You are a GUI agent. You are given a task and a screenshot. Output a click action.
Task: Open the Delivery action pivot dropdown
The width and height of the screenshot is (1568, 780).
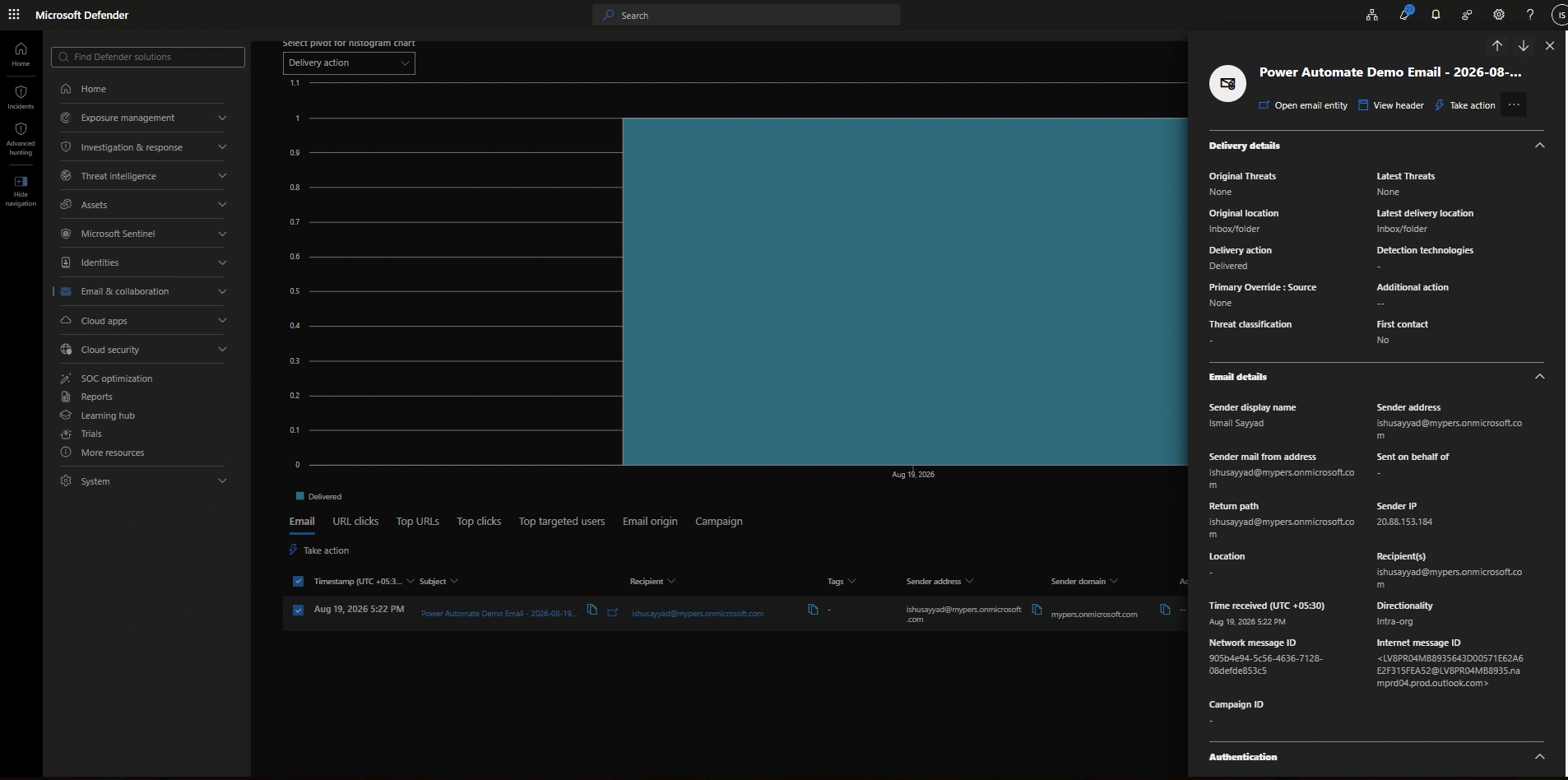click(x=349, y=63)
